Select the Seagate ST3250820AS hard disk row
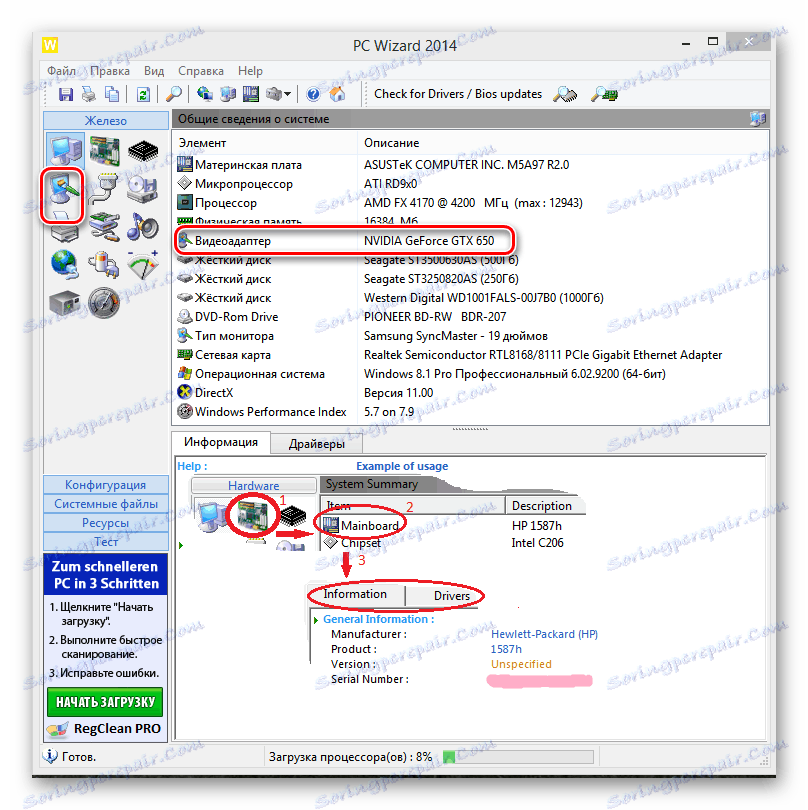This screenshot has height=810, width=808. pyautogui.click(x=470, y=279)
